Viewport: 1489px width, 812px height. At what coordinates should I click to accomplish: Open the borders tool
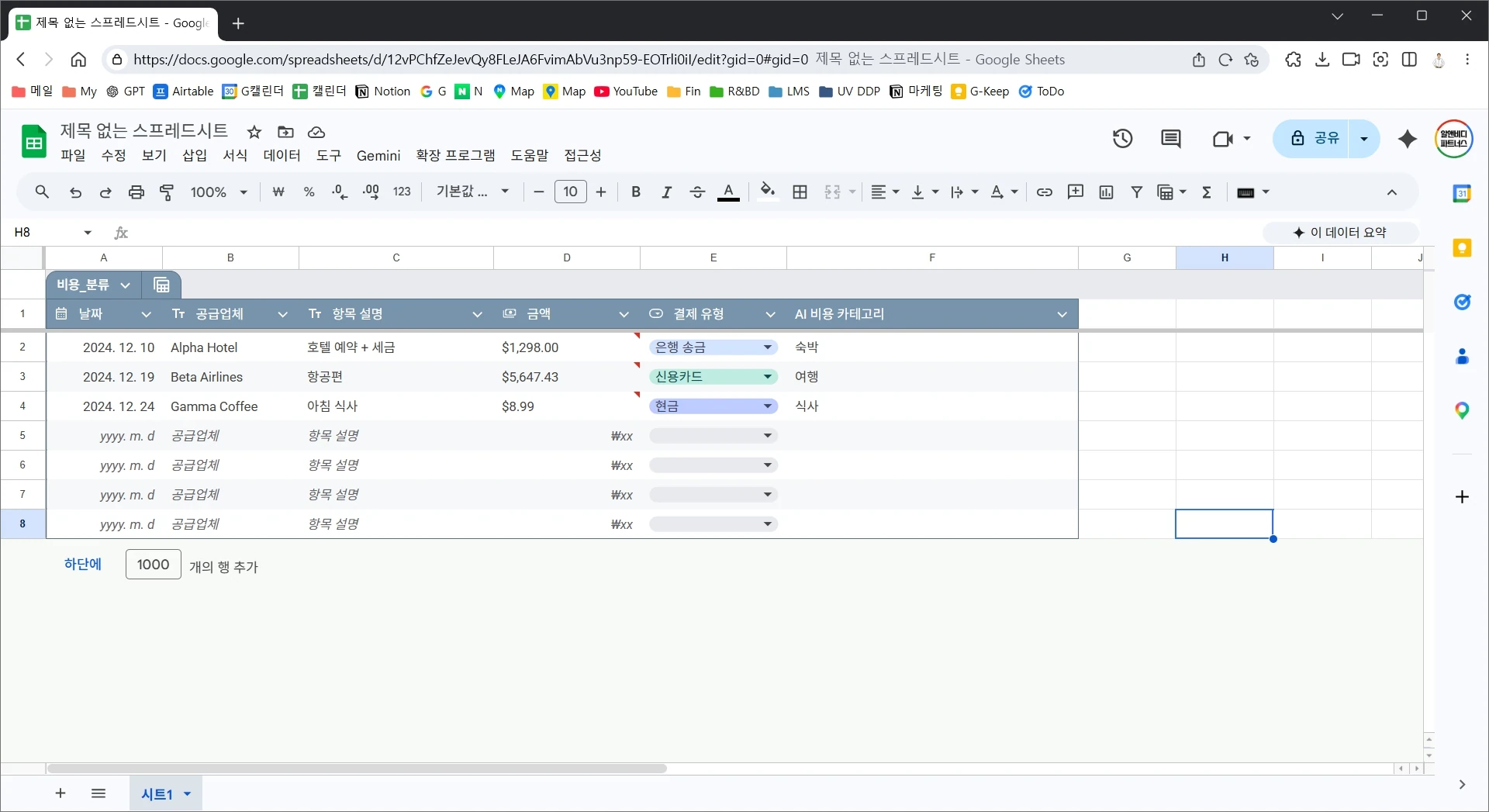coord(800,192)
